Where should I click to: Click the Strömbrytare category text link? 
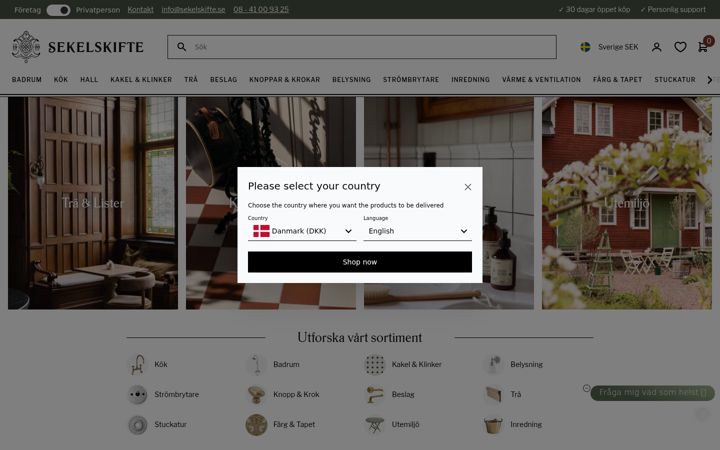point(176,394)
